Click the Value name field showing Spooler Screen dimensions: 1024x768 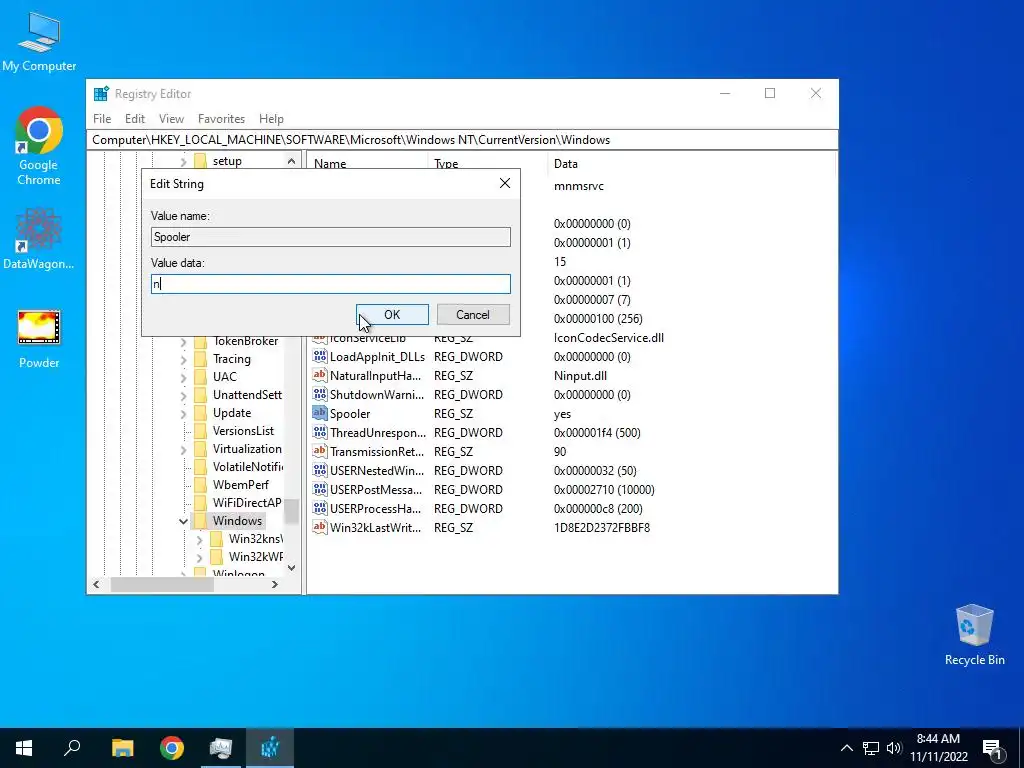[x=330, y=237]
